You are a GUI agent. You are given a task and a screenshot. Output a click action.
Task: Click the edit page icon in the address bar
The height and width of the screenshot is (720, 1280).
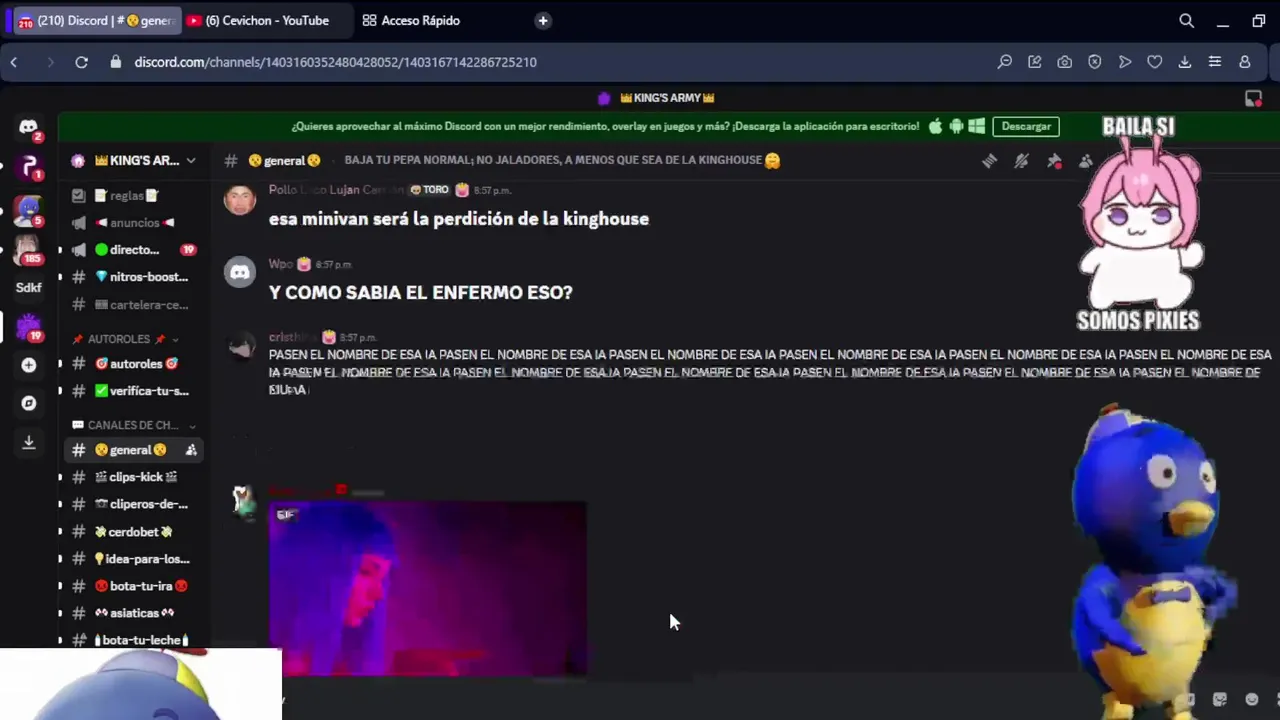1035,62
